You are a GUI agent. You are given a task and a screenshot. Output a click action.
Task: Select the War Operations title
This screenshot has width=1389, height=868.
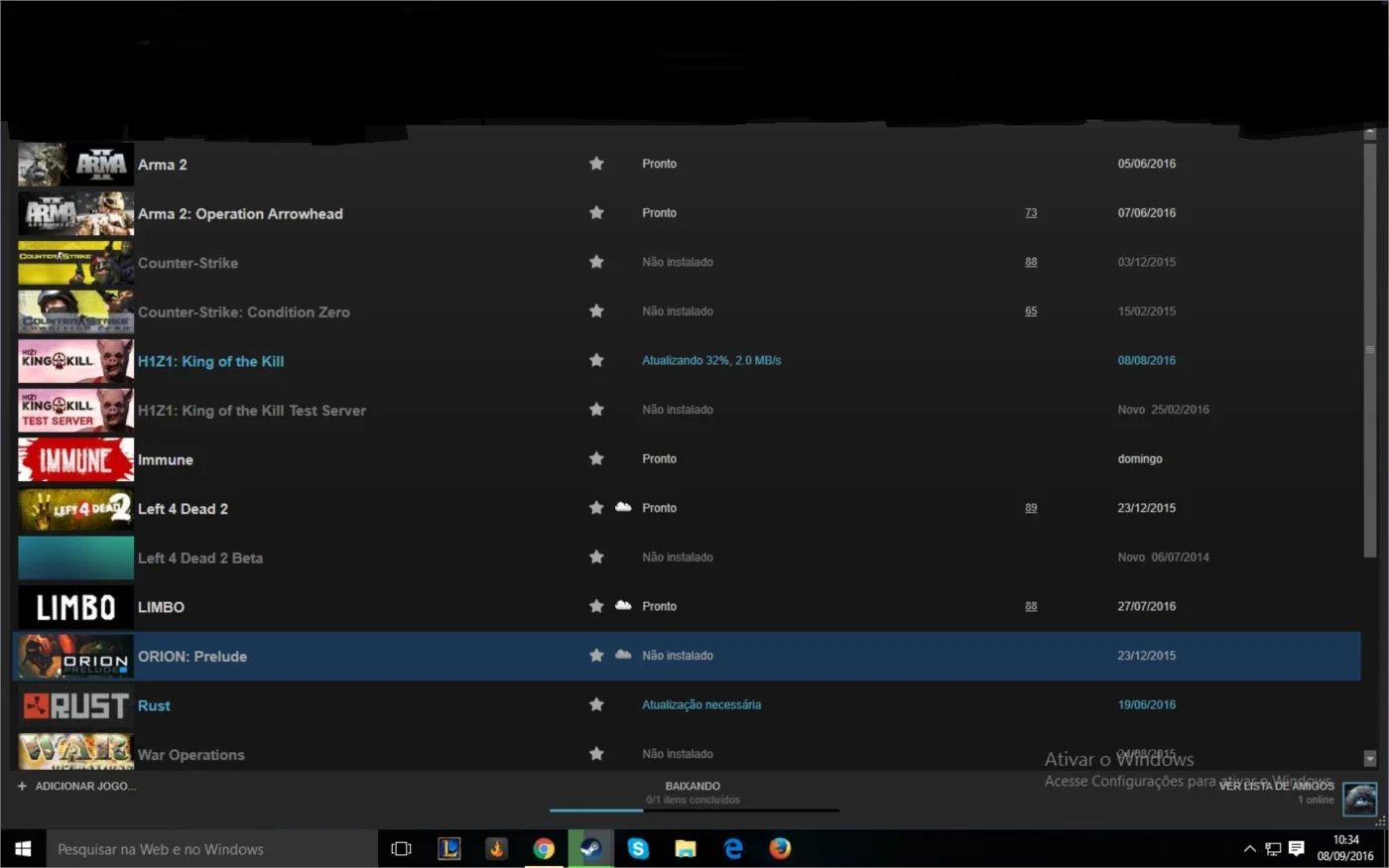click(191, 755)
